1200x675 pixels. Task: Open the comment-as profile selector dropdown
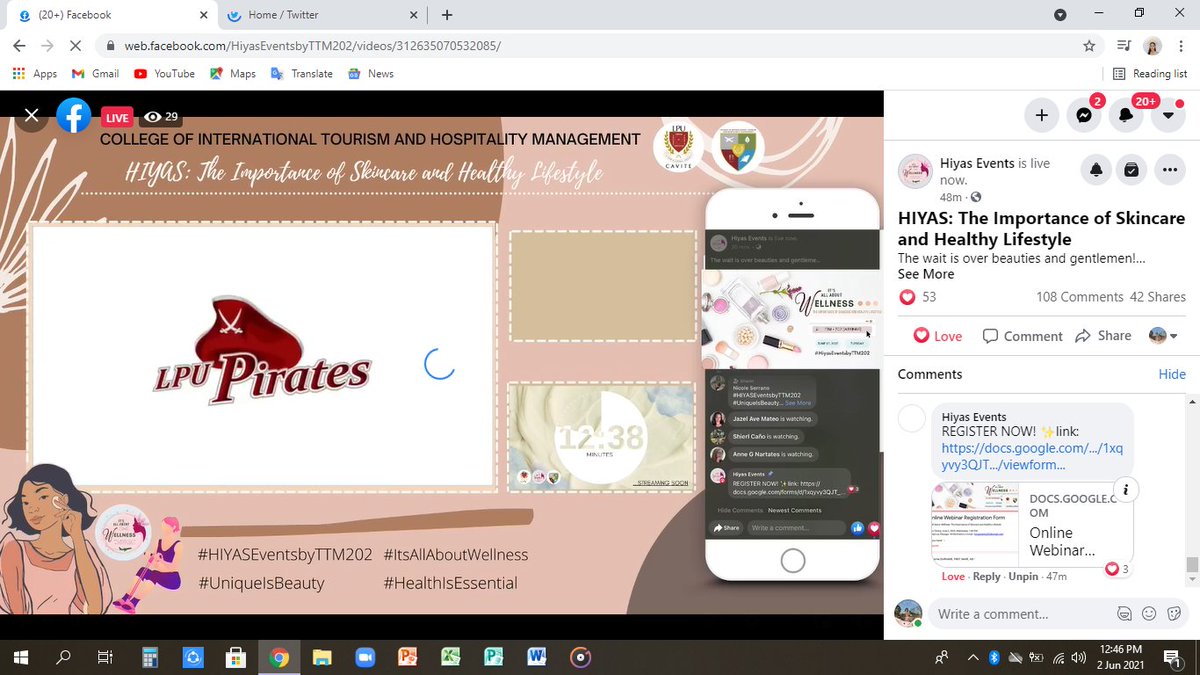[1163, 336]
